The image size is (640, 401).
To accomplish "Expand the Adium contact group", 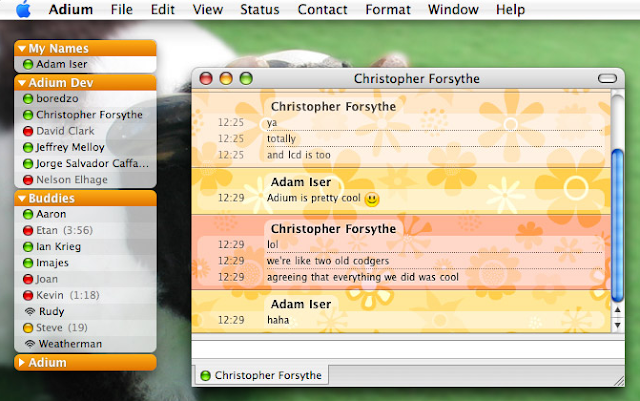I will point(22,363).
